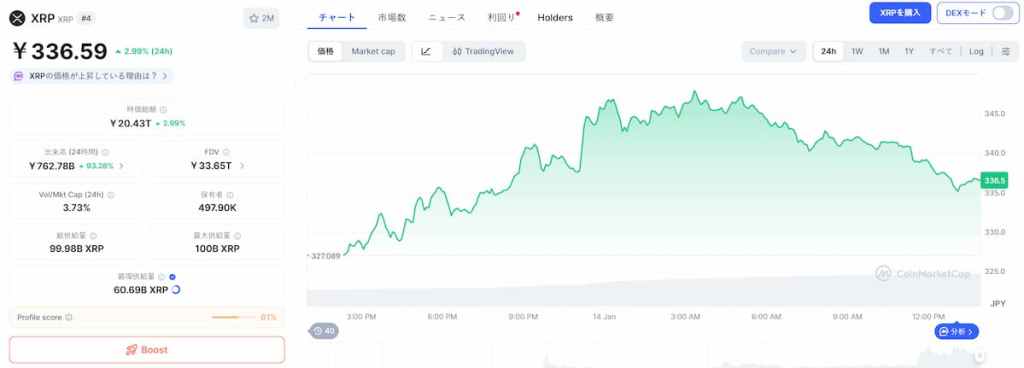Open the ニュース tab
The image size is (1024, 368).
[447, 18]
